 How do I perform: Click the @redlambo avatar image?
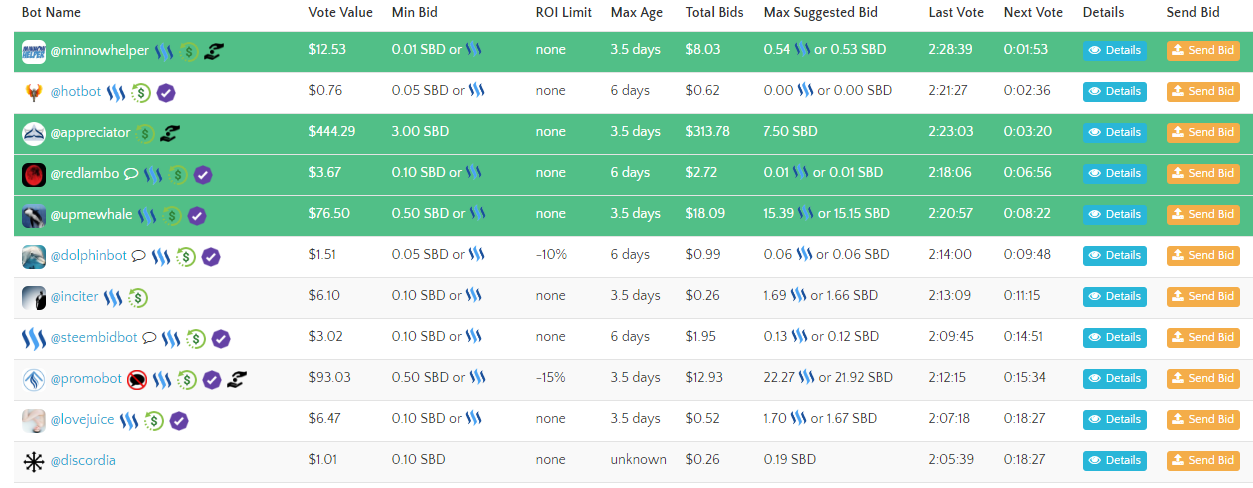point(34,174)
